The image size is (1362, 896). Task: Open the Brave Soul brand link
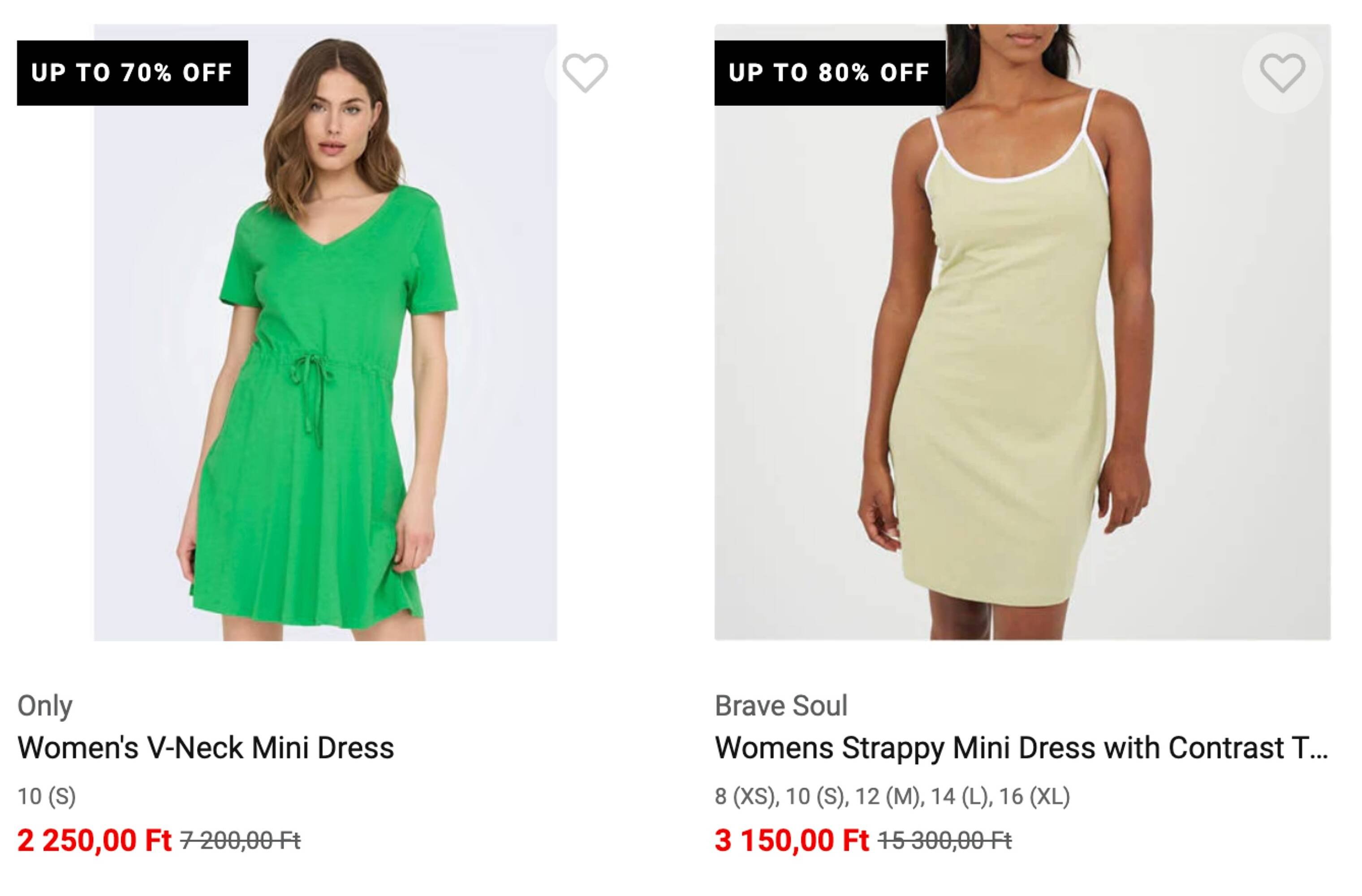(780, 706)
